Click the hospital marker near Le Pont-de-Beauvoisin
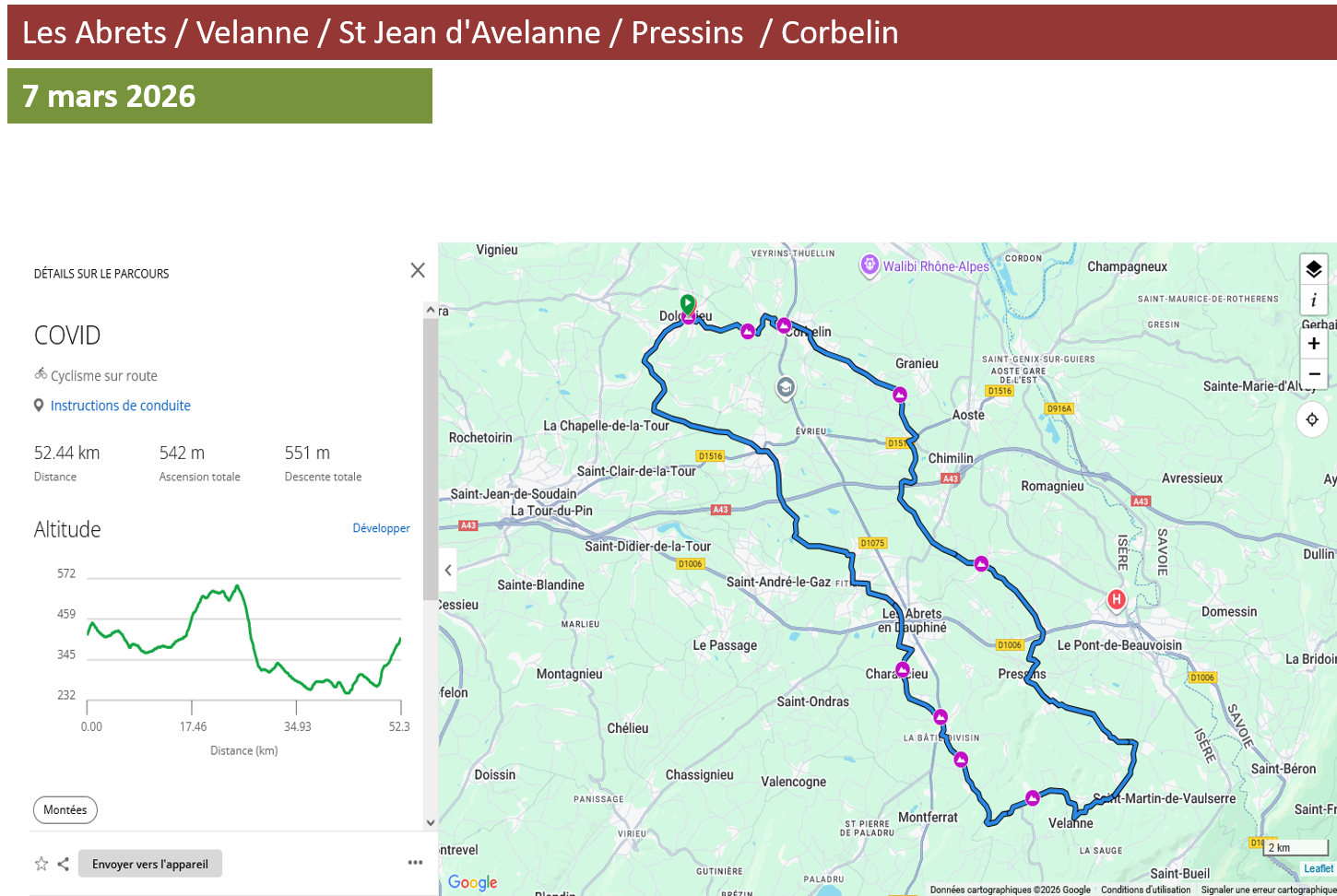Screen dimensions: 1337x896 [1117, 600]
